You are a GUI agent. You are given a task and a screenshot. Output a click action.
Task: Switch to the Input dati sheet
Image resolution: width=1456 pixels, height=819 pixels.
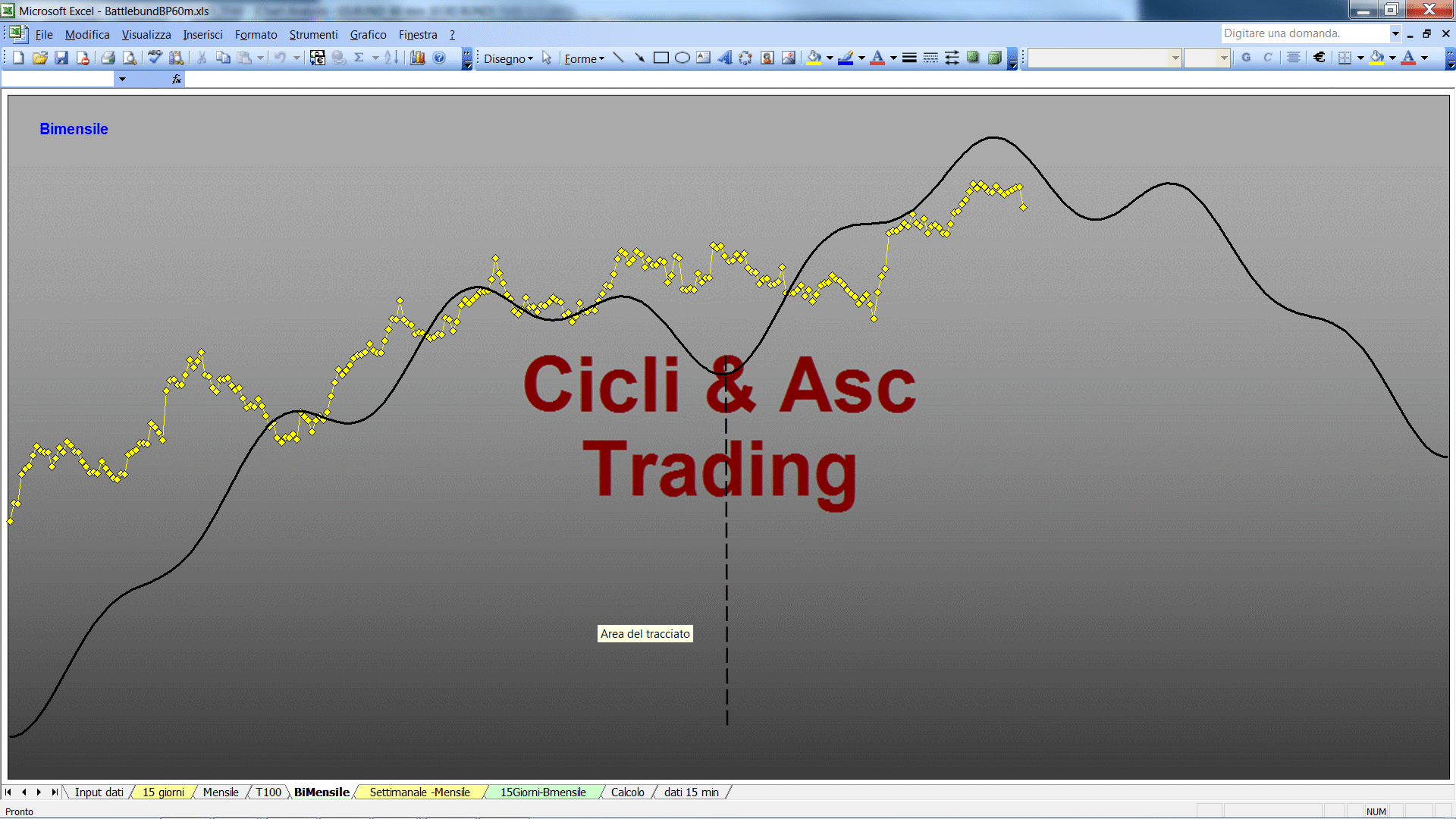(99, 792)
